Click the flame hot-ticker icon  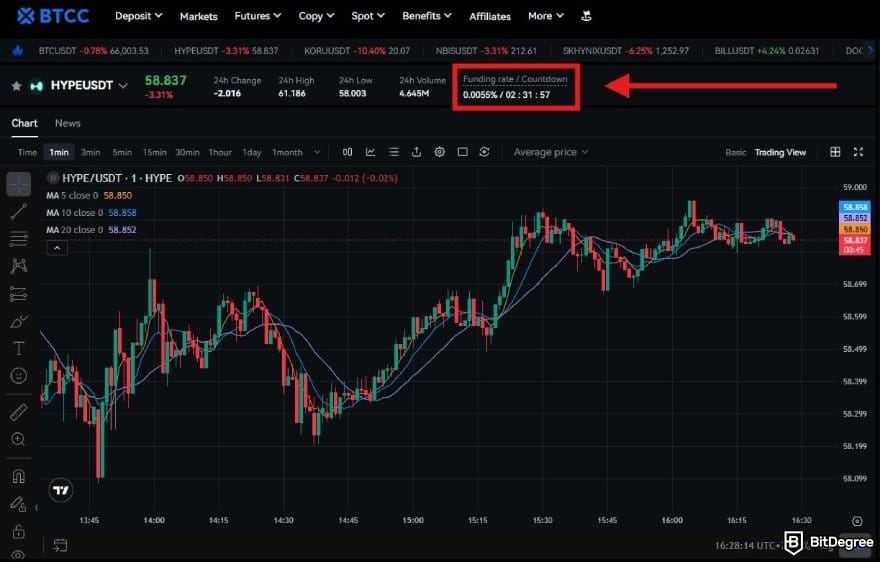coord(17,51)
